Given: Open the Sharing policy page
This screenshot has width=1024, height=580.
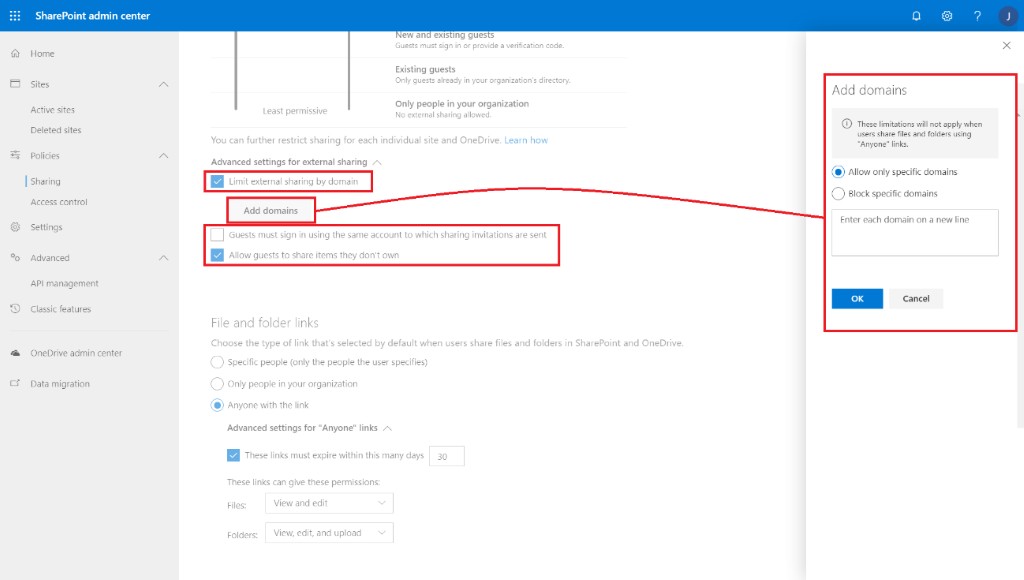Looking at the screenshot, I should (x=46, y=182).
